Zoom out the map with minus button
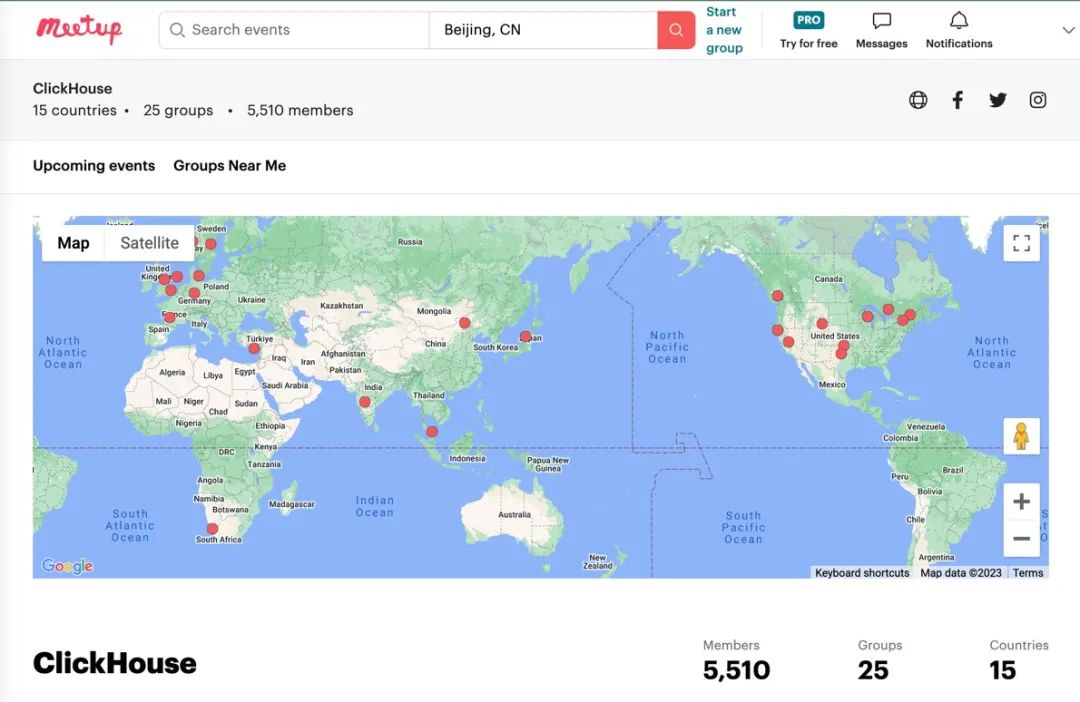 click(1021, 538)
